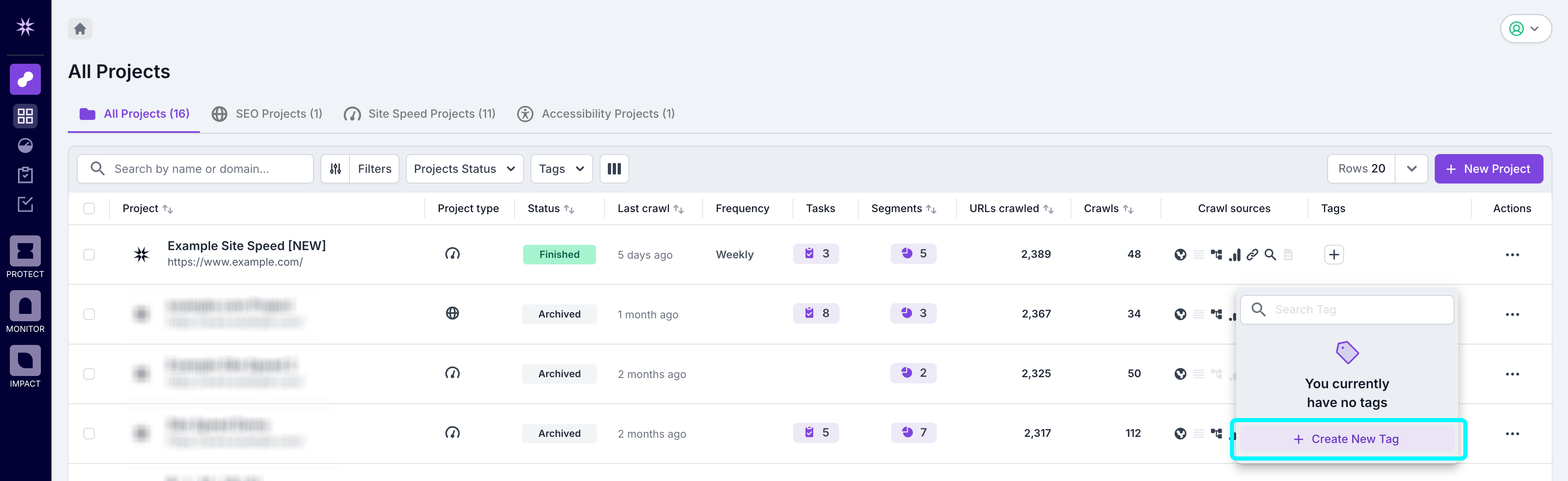Open the PROTECT app
Image resolution: width=1568 pixels, height=481 pixels.
[25, 256]
